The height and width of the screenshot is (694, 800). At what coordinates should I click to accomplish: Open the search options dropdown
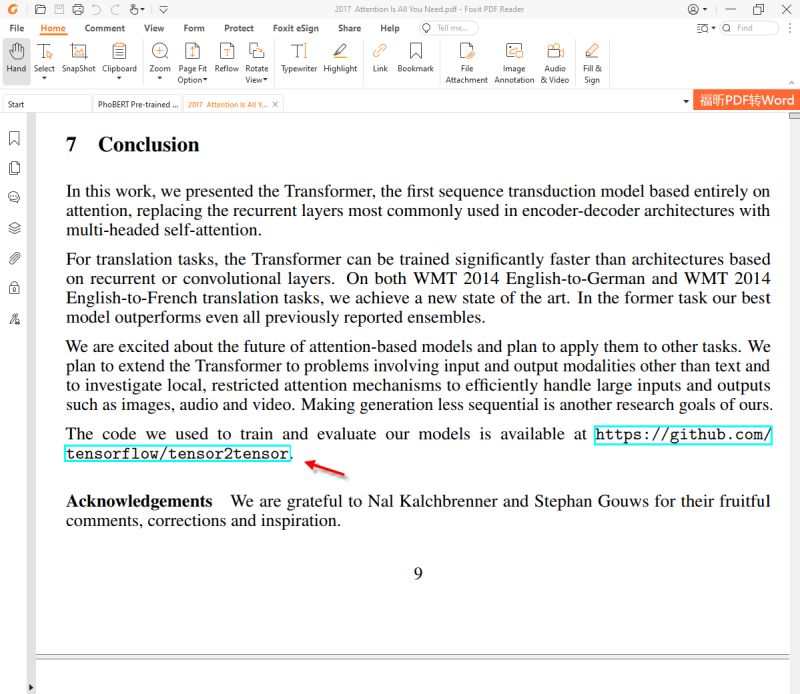tap(706, 28)
